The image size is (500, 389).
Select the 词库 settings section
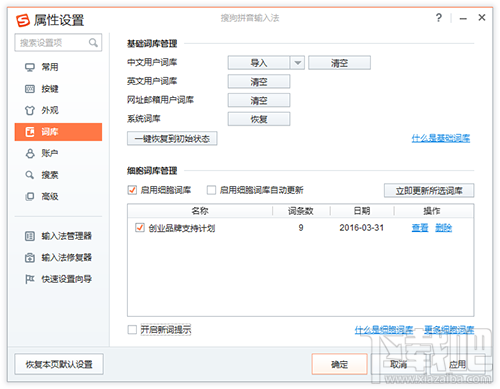tap(58, 132)
